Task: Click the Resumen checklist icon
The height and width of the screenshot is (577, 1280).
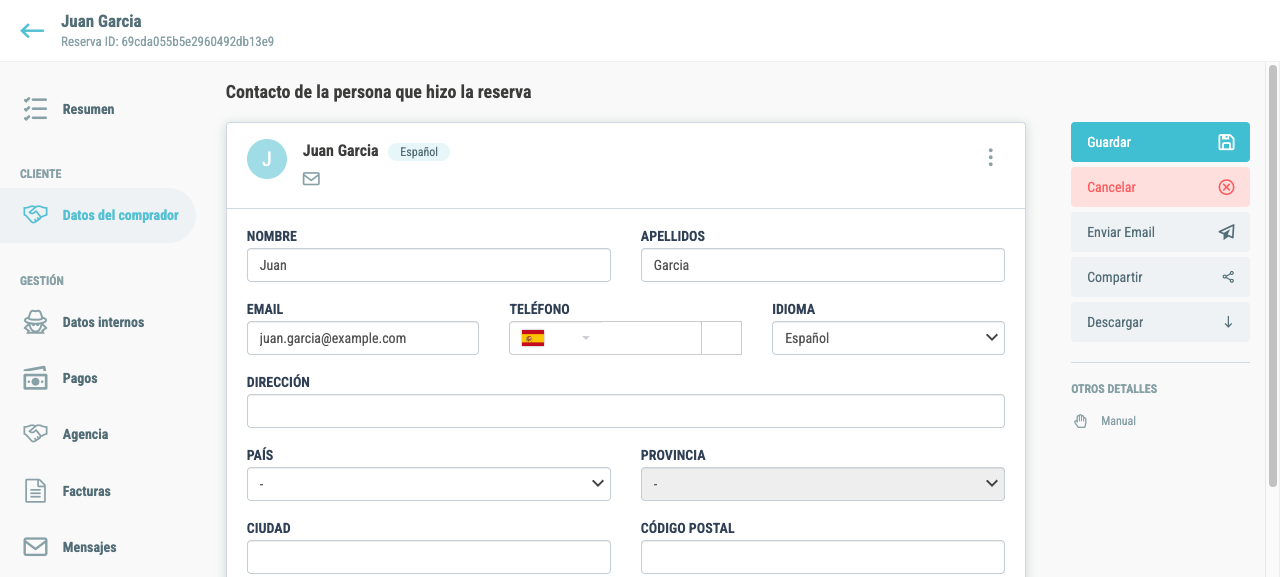Action: [x=35, y=109]
